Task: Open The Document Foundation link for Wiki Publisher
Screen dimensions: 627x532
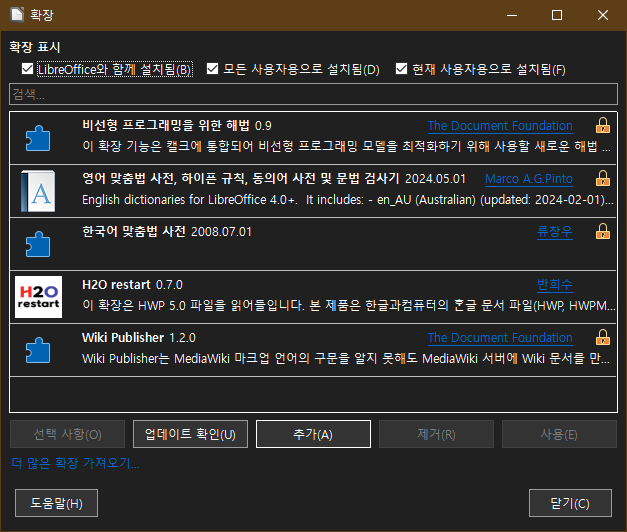Action: click(x=500, y=338)
